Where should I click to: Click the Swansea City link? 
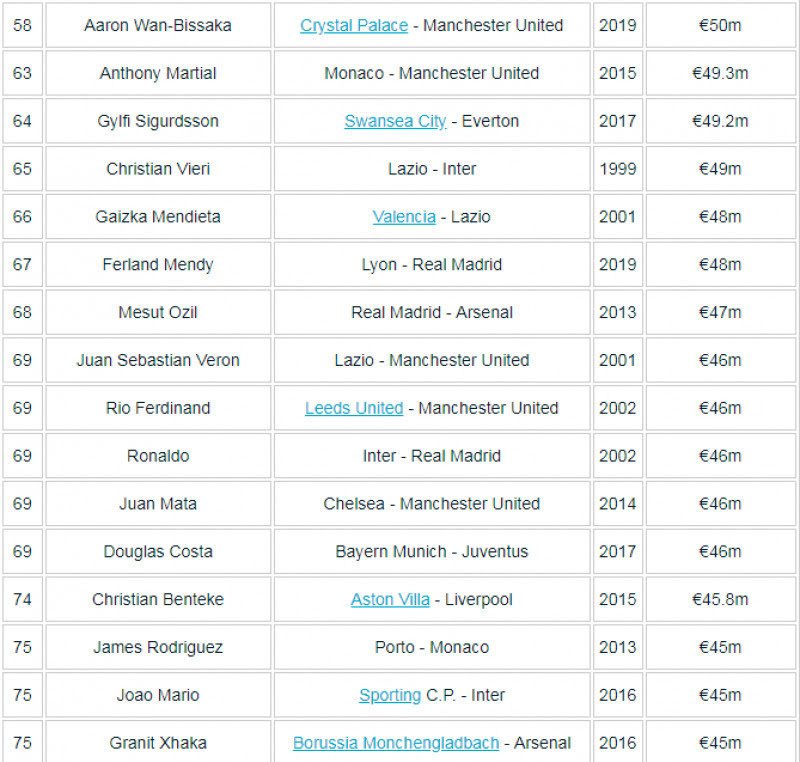click(x=395, y=121)
